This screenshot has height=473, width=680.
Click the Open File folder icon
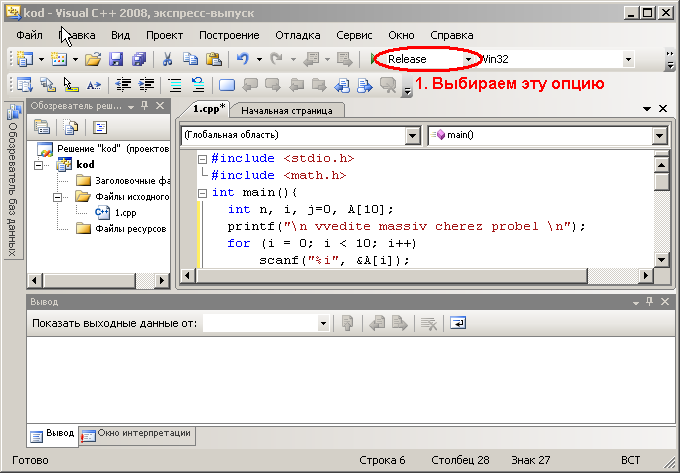click(92, 59)
